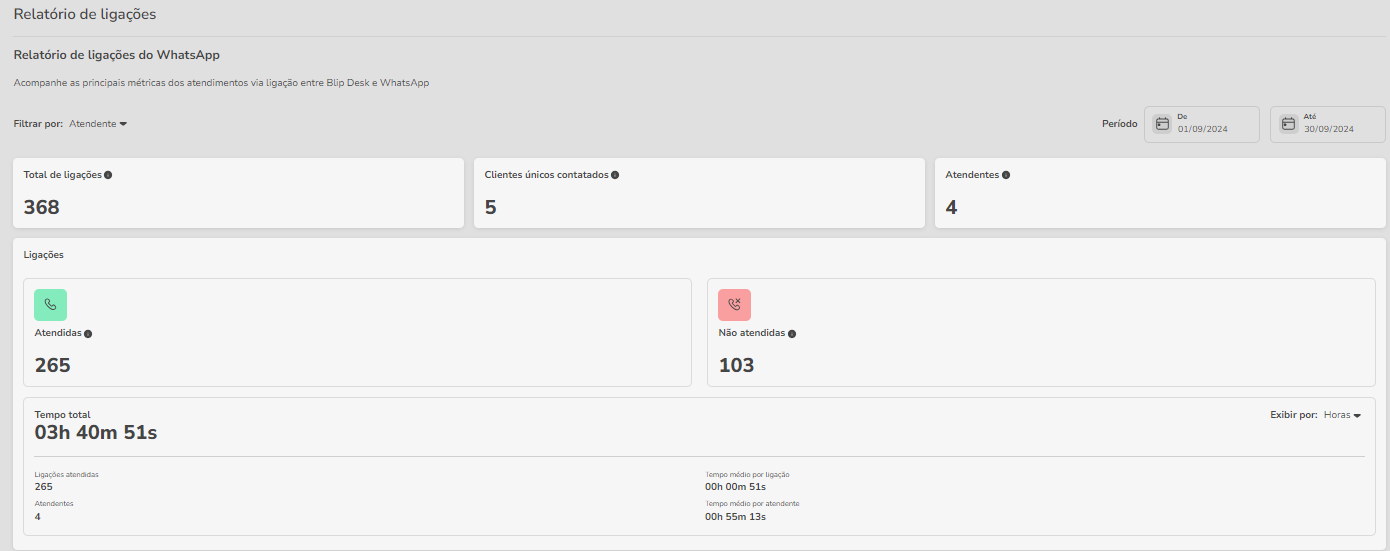Click the Não atendidas count 103
This screenshot has height=551, width=1390.
[736, 365]
